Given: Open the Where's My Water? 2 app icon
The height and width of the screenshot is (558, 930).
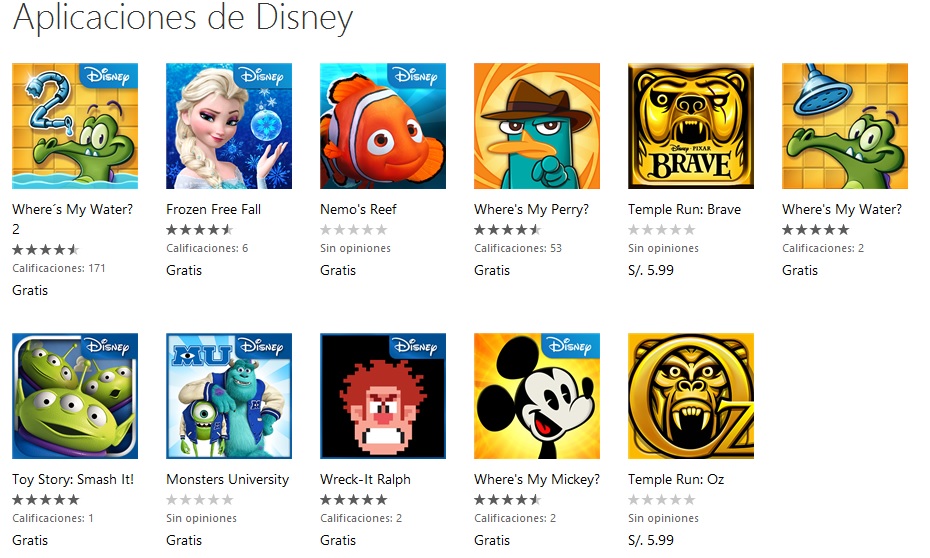Looking at the screenshot, I should click(75, 126).
